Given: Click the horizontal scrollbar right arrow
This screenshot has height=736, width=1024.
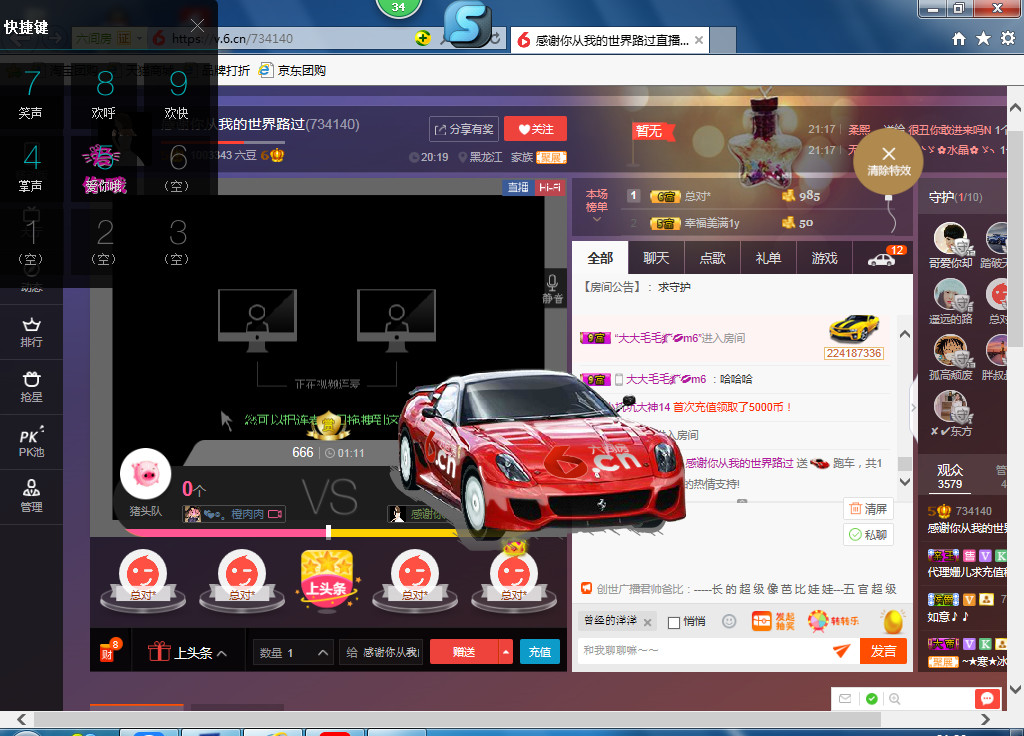Looking at the screenshot, I should pyautogui.click(x=985, y=719).
